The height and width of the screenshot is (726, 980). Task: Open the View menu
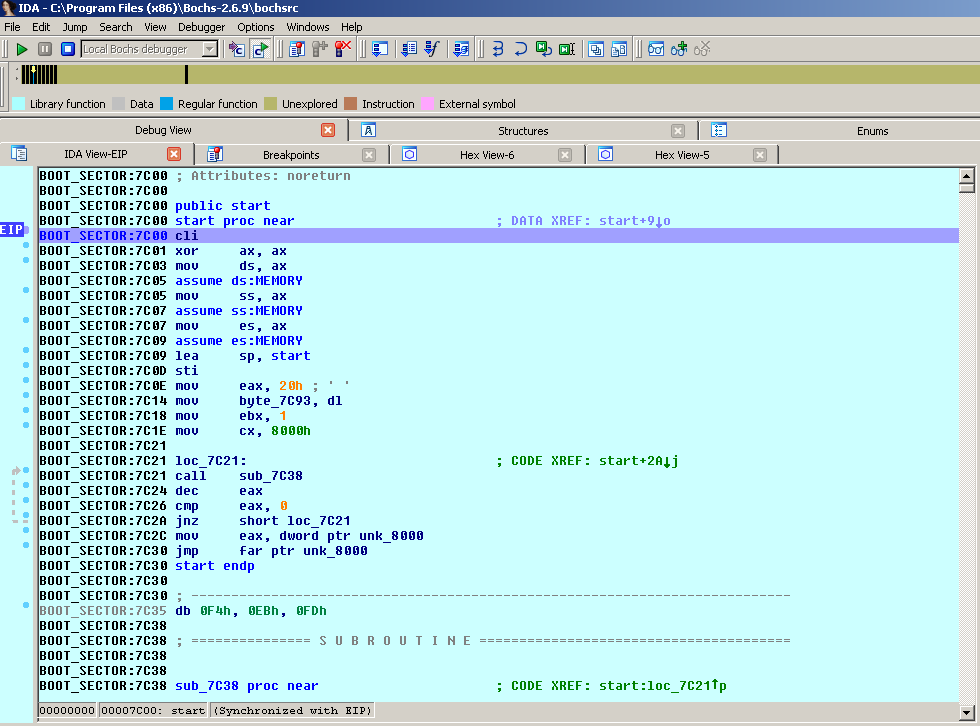[x=155, y=27]
